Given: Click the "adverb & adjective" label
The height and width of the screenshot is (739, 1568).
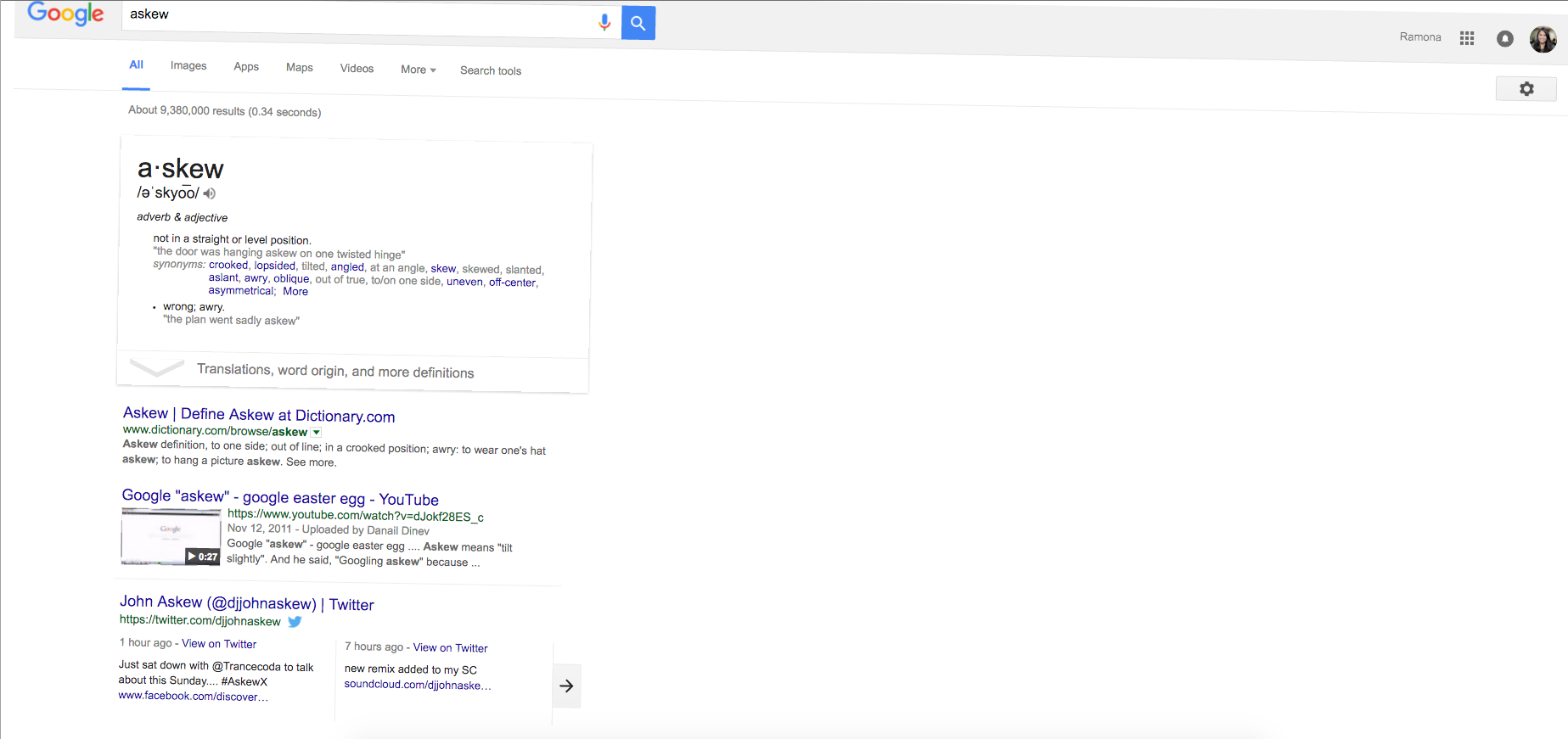Looking at the screenshot, I should (x=182, y=217).
